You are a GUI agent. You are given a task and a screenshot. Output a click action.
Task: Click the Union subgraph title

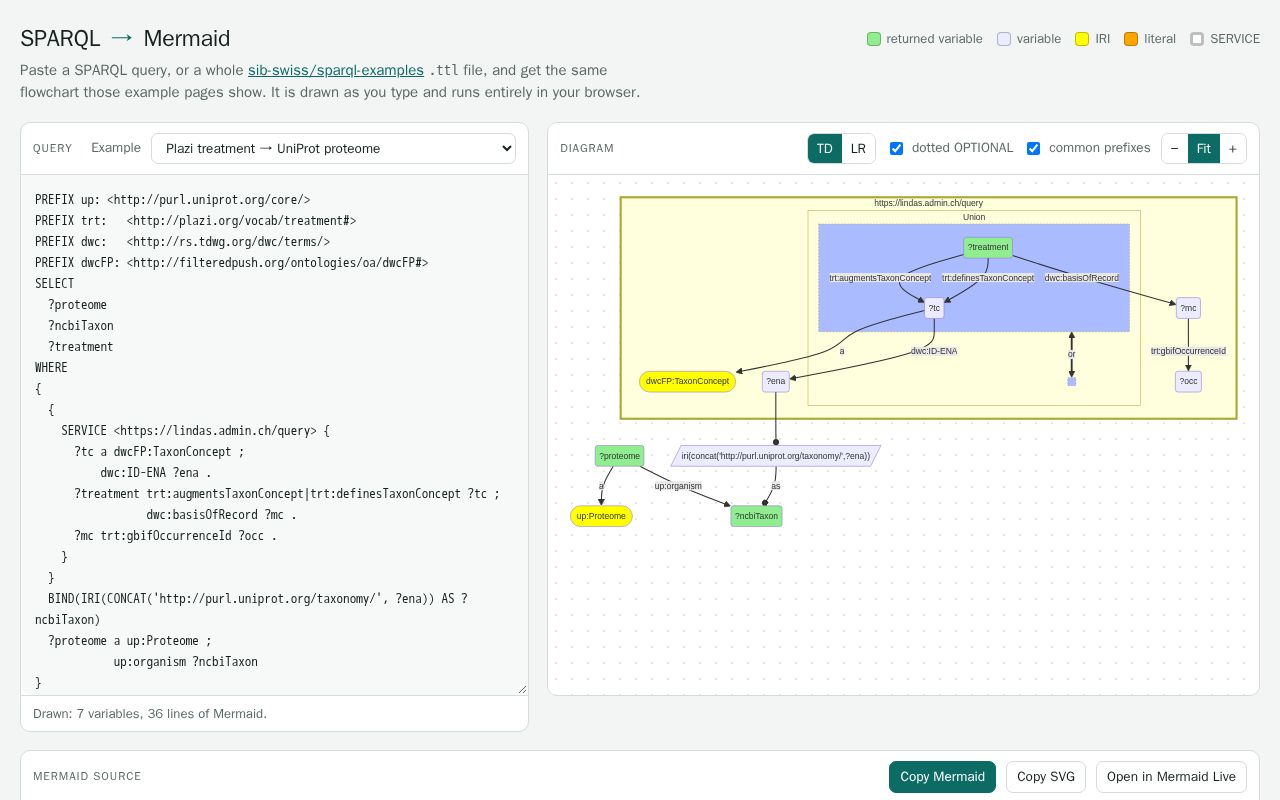point(974,217)
